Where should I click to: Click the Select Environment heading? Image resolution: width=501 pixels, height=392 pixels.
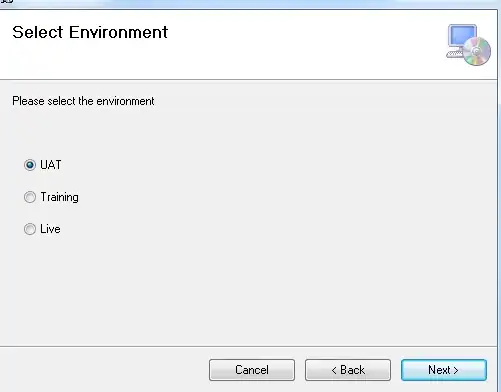click(x=90, y=32)
